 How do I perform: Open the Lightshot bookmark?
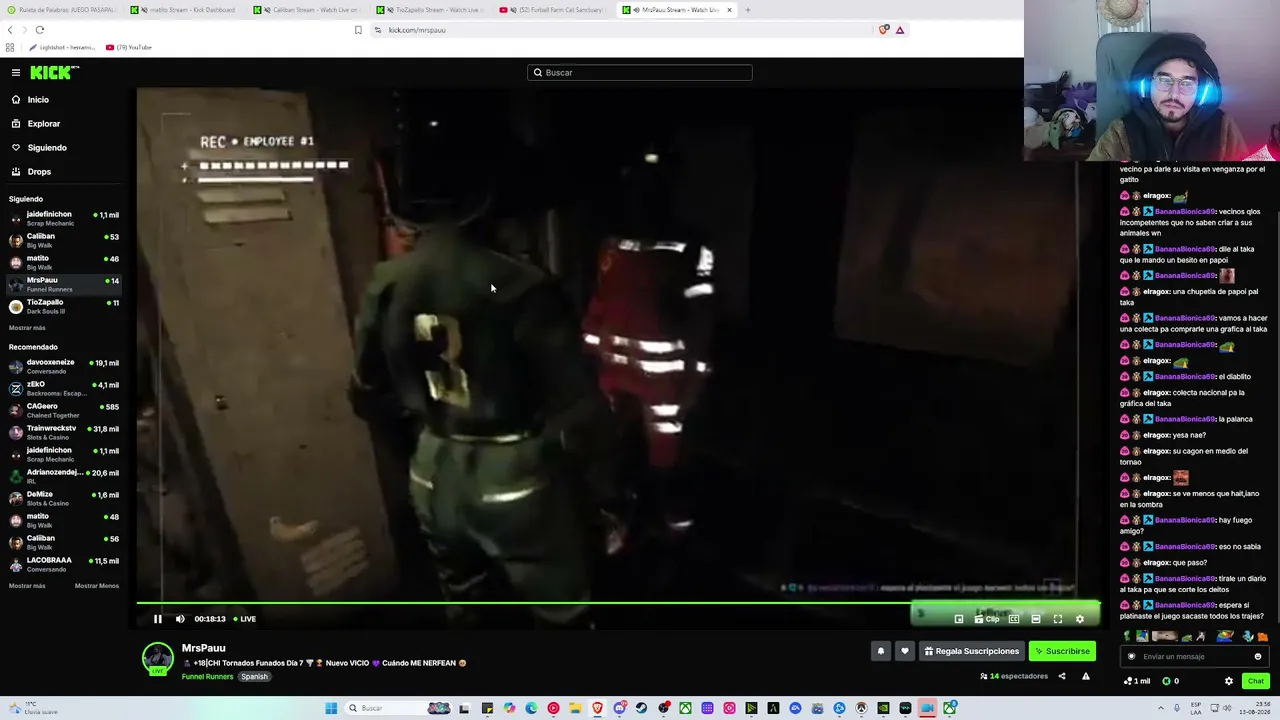(62, 47)
